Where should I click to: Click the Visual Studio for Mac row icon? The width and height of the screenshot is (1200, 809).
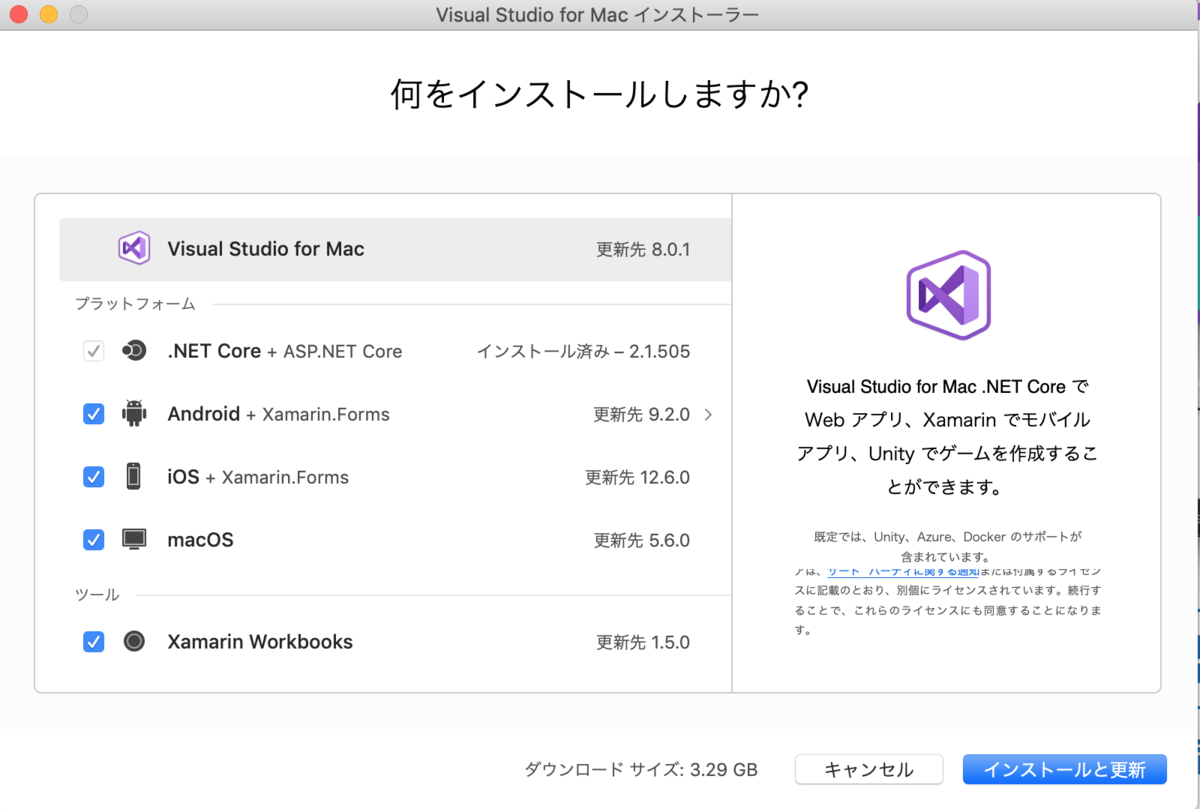(x=134, y=248)
